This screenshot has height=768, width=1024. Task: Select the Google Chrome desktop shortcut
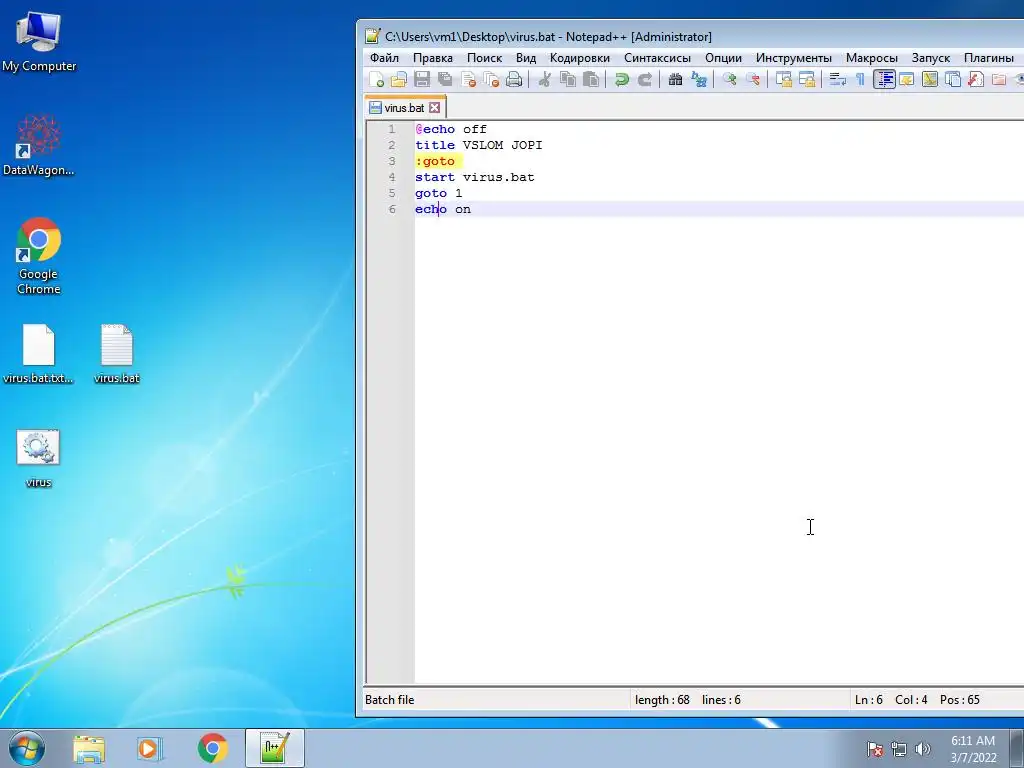[39, 257]
